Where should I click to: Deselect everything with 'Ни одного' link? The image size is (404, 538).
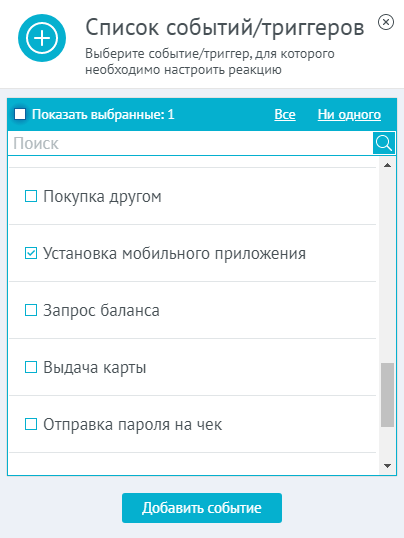point(349,114)
